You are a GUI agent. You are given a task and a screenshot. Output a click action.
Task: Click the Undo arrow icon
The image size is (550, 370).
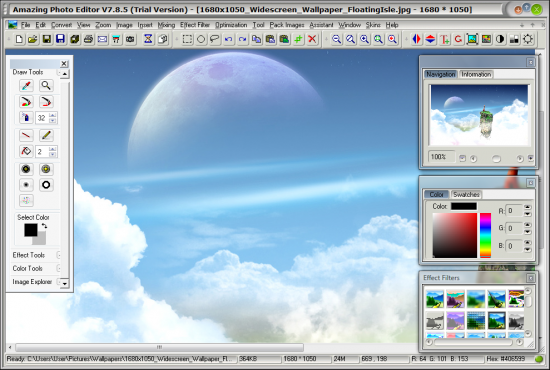[x=229, y=39]
